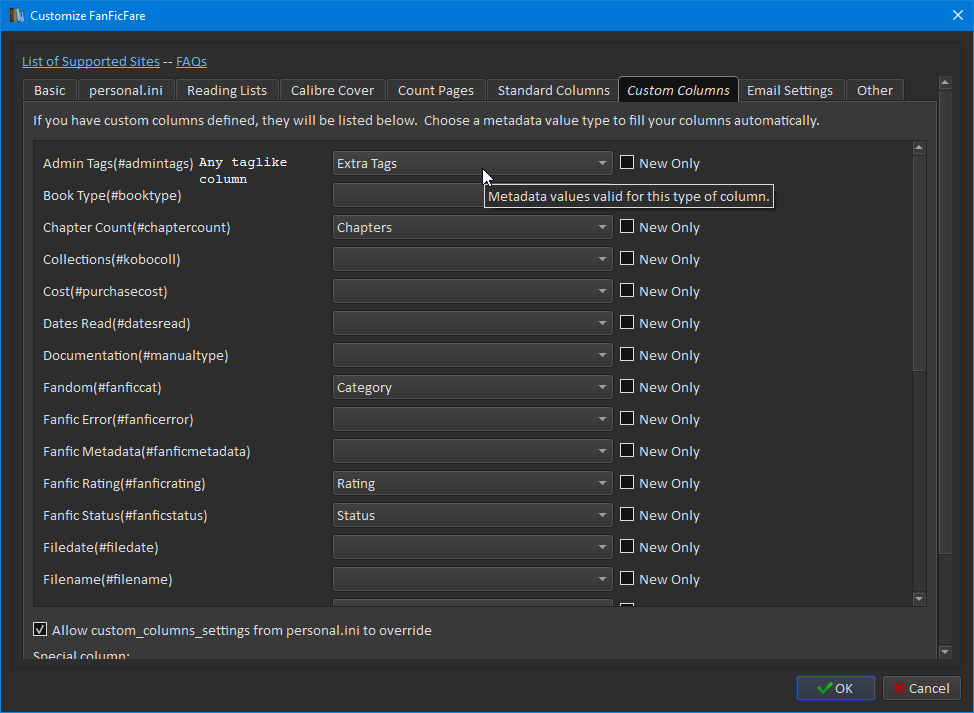974x713 pixels.
Task: Check New Only for Fandom column
Action: pos(627,387)
